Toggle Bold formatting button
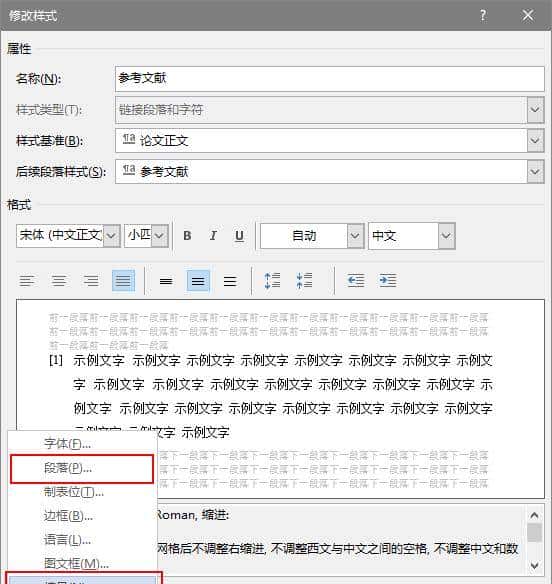The width and height of the screenshot is (552, 584). click(x=187, y=236)
